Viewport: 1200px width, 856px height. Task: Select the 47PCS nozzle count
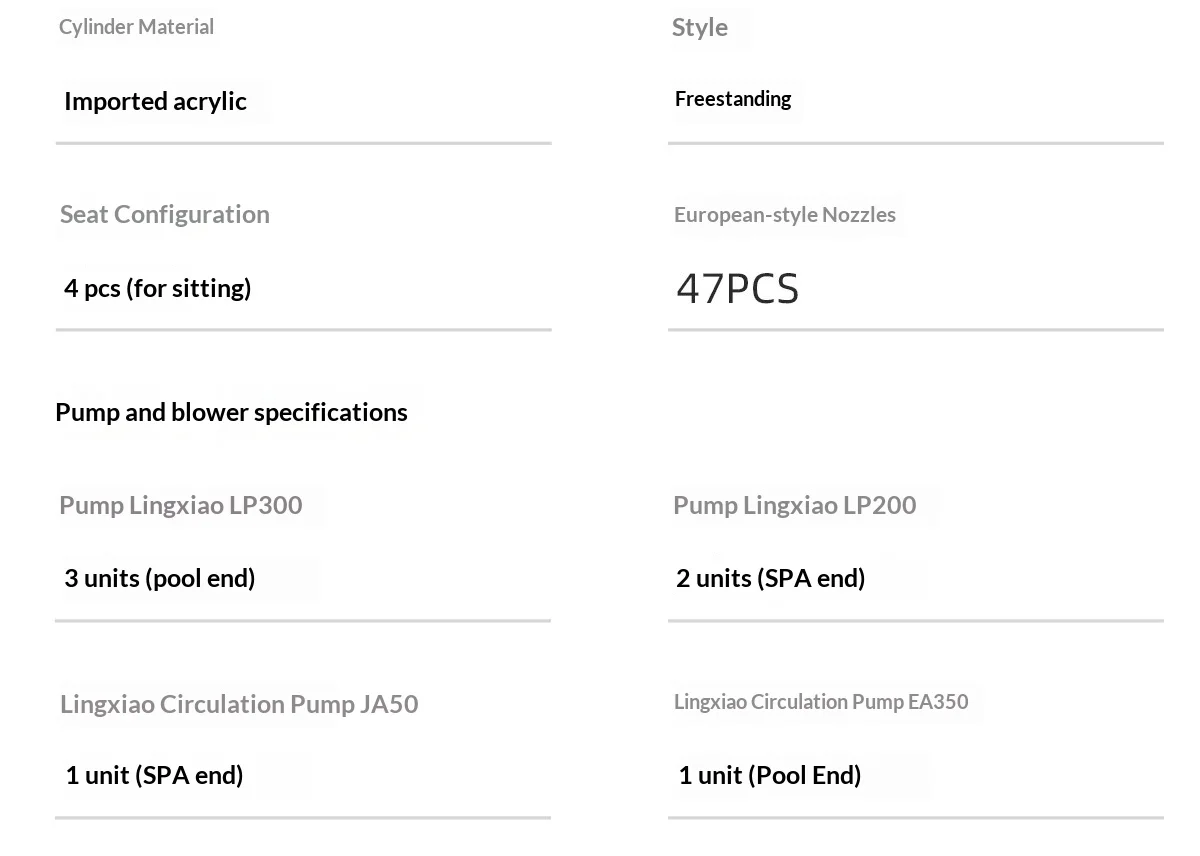tap(738, 289)
